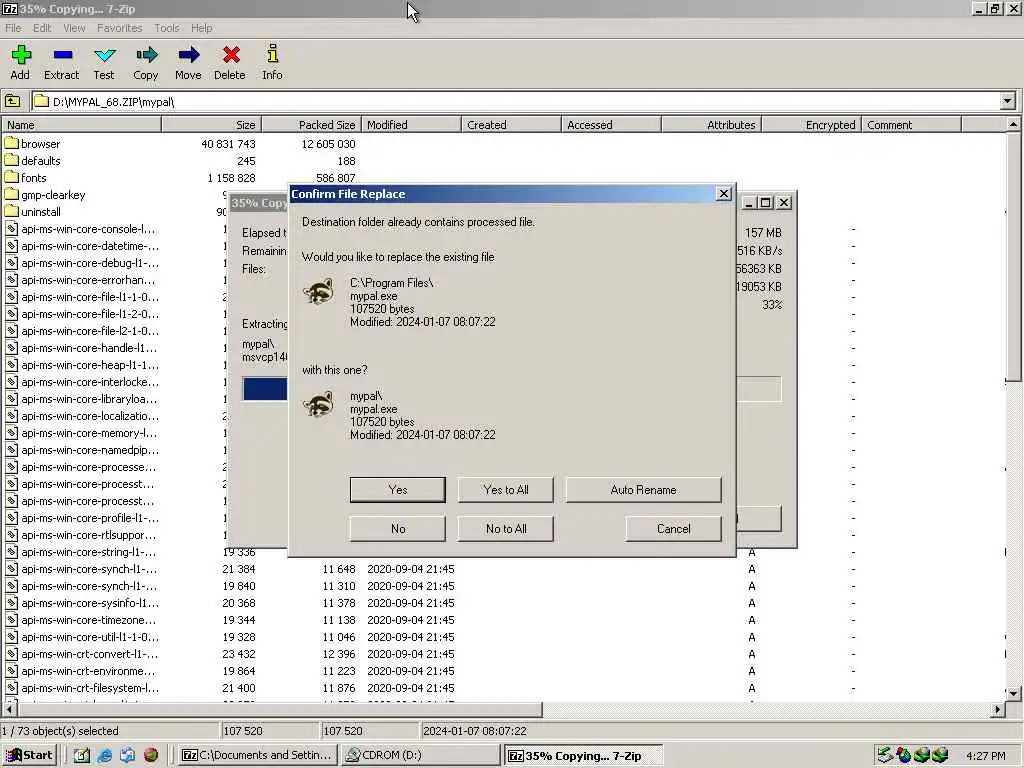The width and height of the screenshot is (1024, 768).
Task: Open the Favorites menu
Action: point(120,28)
